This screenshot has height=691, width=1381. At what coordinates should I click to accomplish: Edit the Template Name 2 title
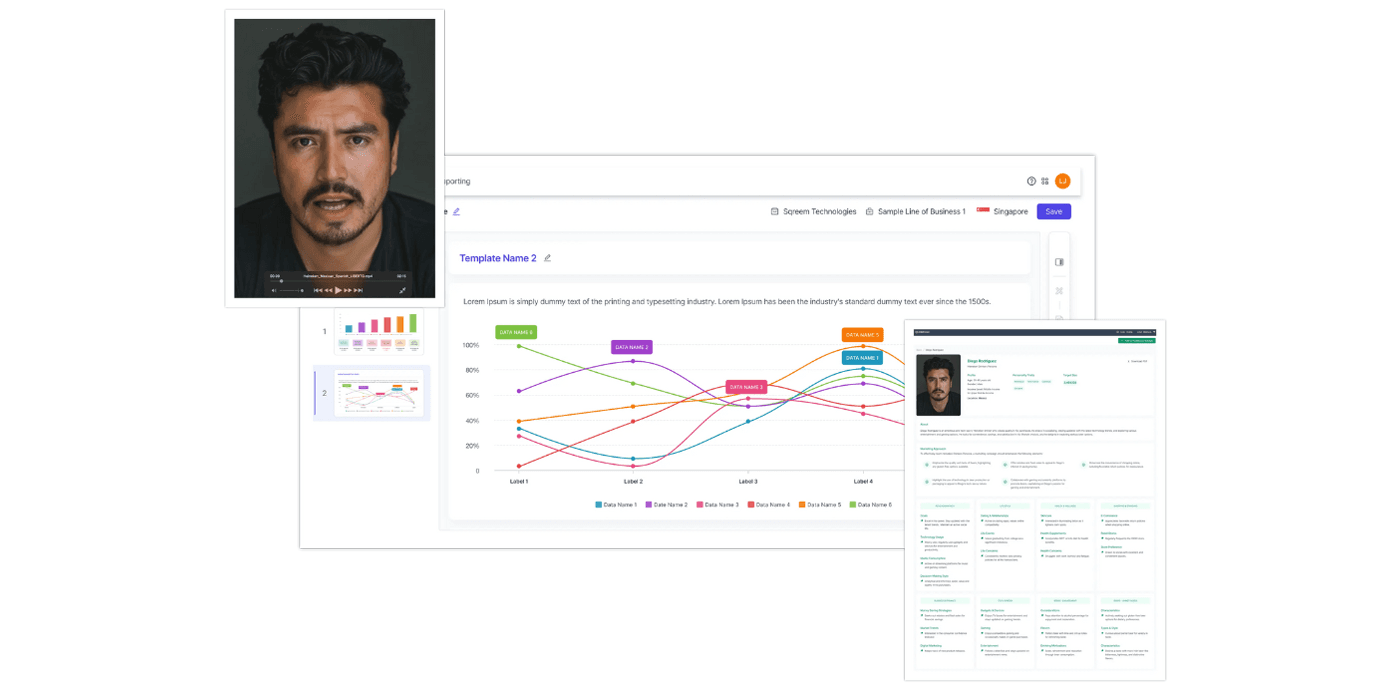coord(547,258)
